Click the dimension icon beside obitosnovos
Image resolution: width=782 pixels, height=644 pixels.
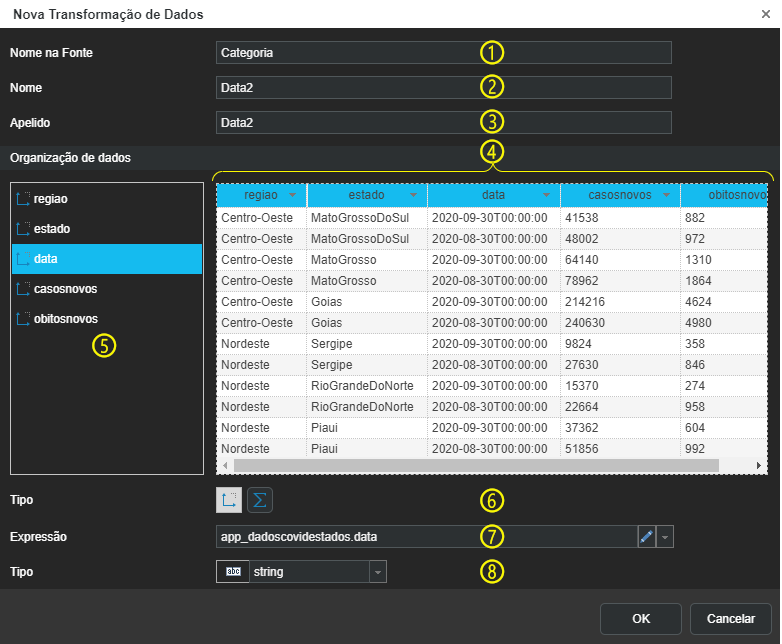point(23,319)
